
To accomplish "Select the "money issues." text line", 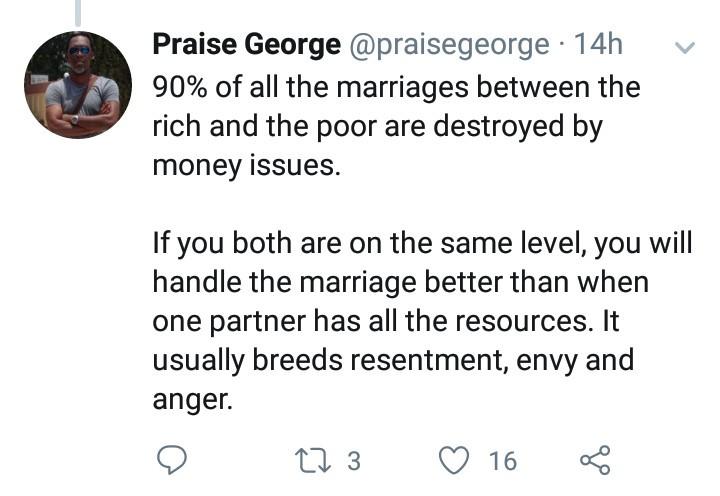I will (x=246, y=164).
